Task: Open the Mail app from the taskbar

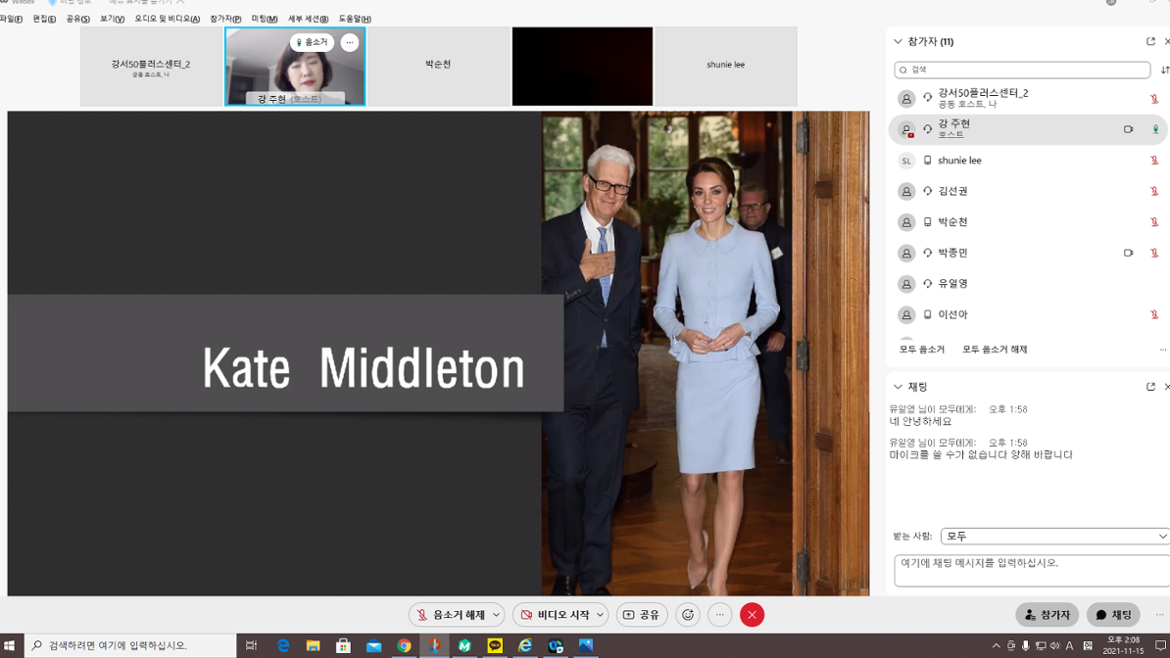Action: click(x=373, y=645)
